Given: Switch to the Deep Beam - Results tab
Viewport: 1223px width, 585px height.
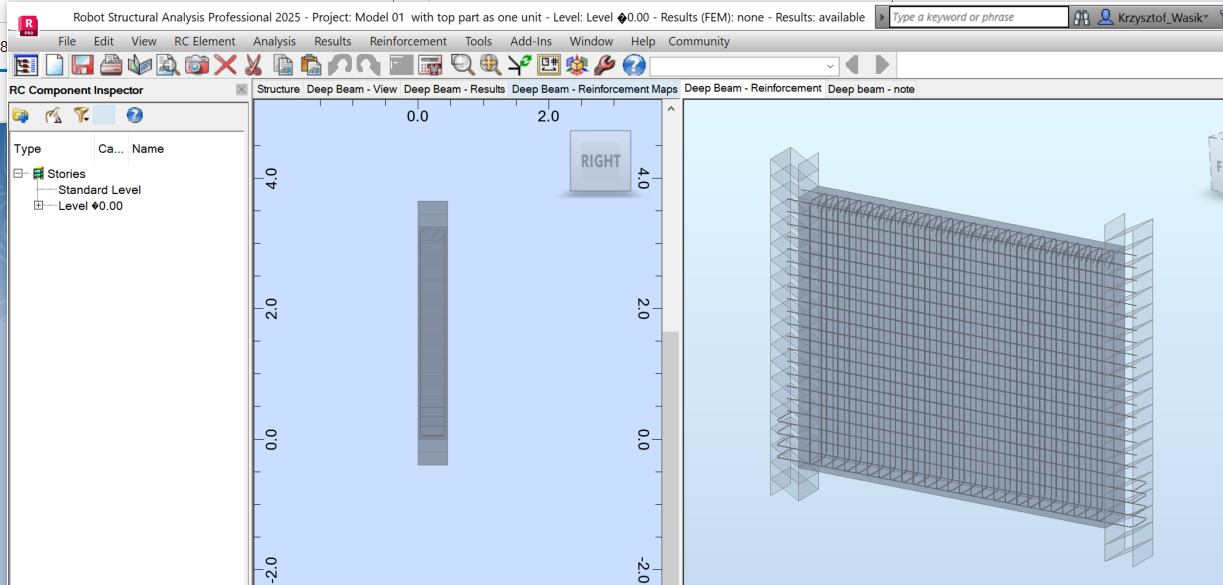Looking at the screenshot, I should click(452, 89).
